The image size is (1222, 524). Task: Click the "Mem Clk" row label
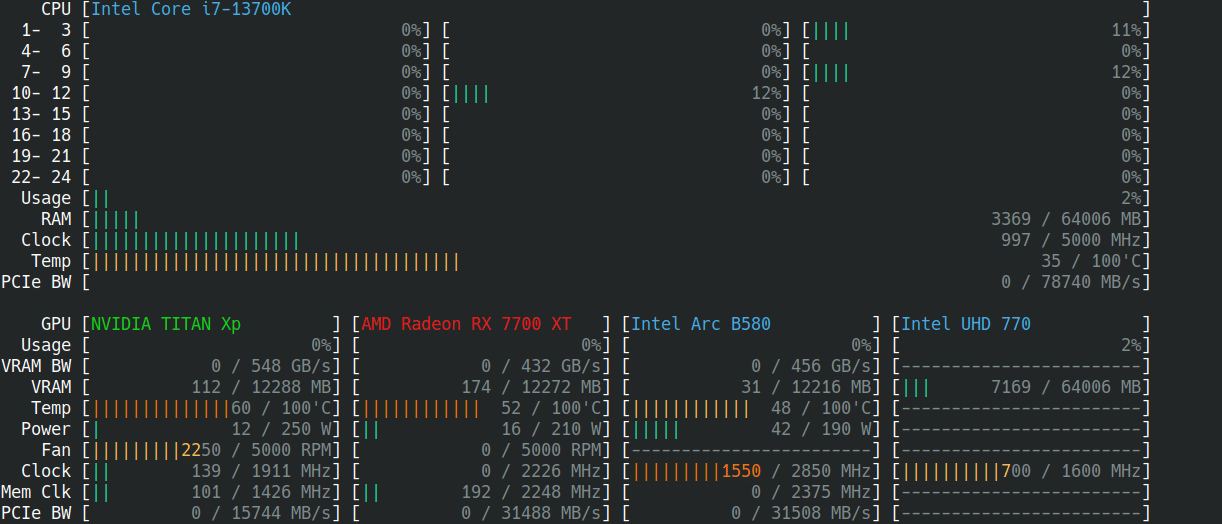36,492
